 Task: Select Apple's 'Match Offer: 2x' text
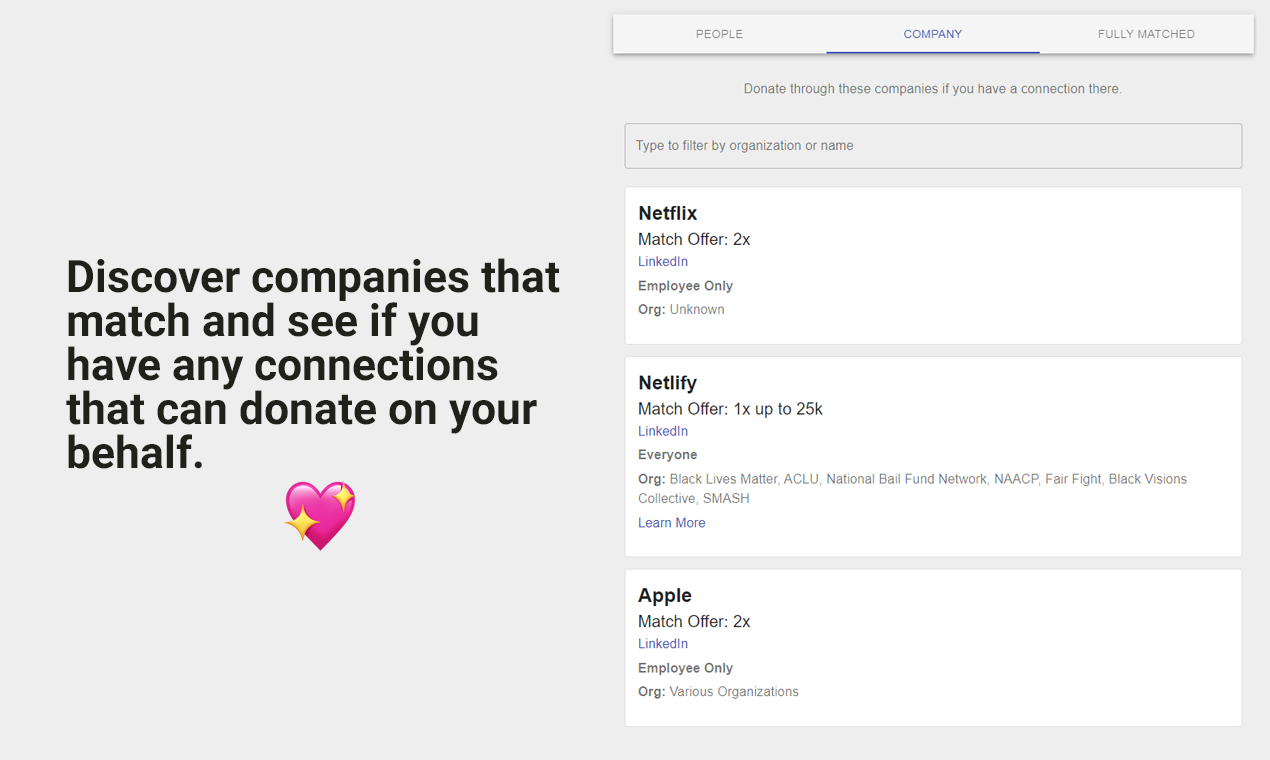694,621
